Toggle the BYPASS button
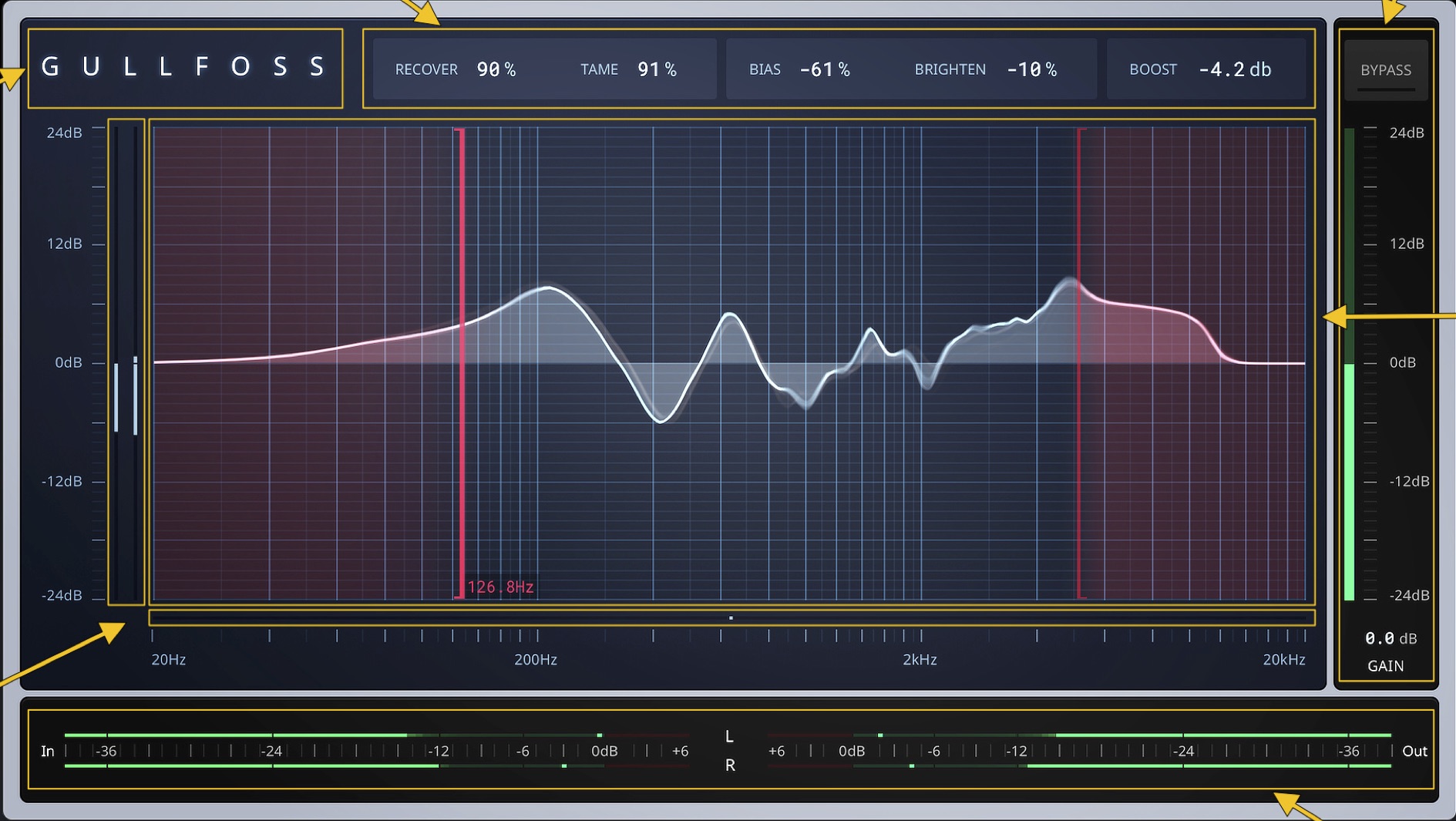The height and width of the screenshot is (821, 1456). pyautogui.click(x=1385, y=70)
